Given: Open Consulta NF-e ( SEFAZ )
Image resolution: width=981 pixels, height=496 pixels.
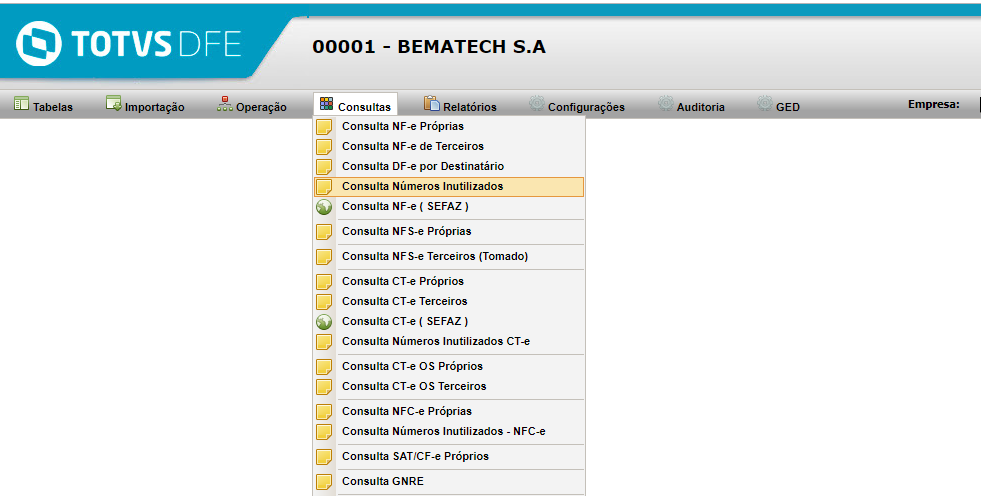Looking at the screenshot, I should (449, 206).
